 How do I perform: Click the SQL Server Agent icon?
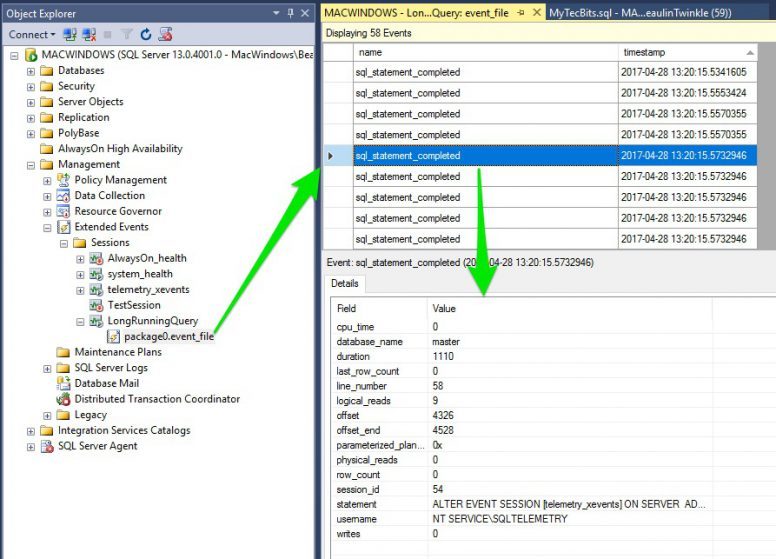point(47,446)
